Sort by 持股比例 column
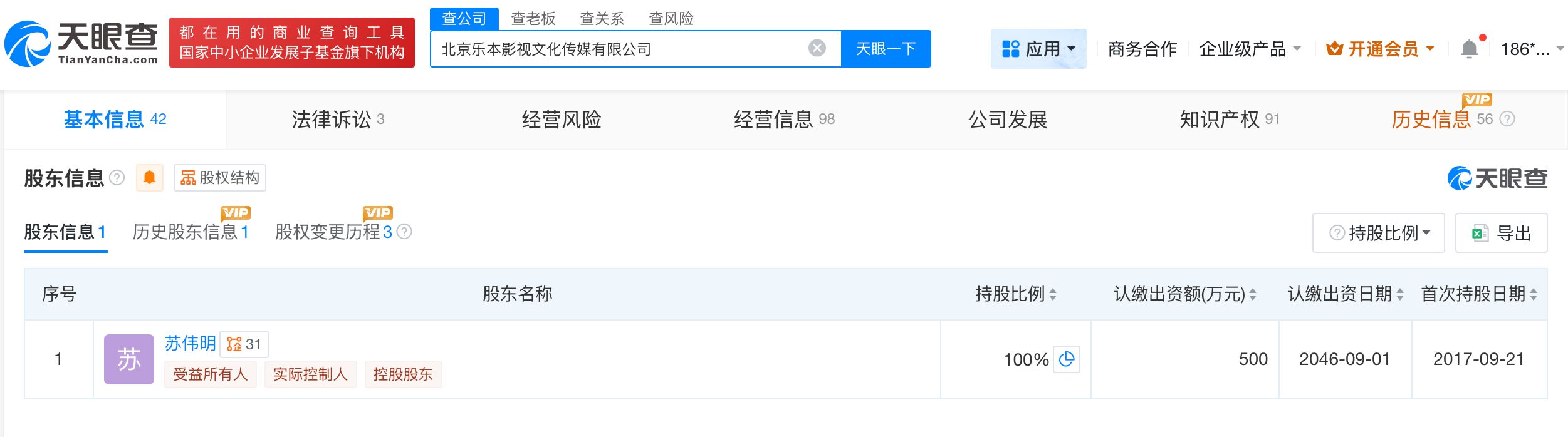Viewport: 1568px width, 437px height. pos(1053,294)
